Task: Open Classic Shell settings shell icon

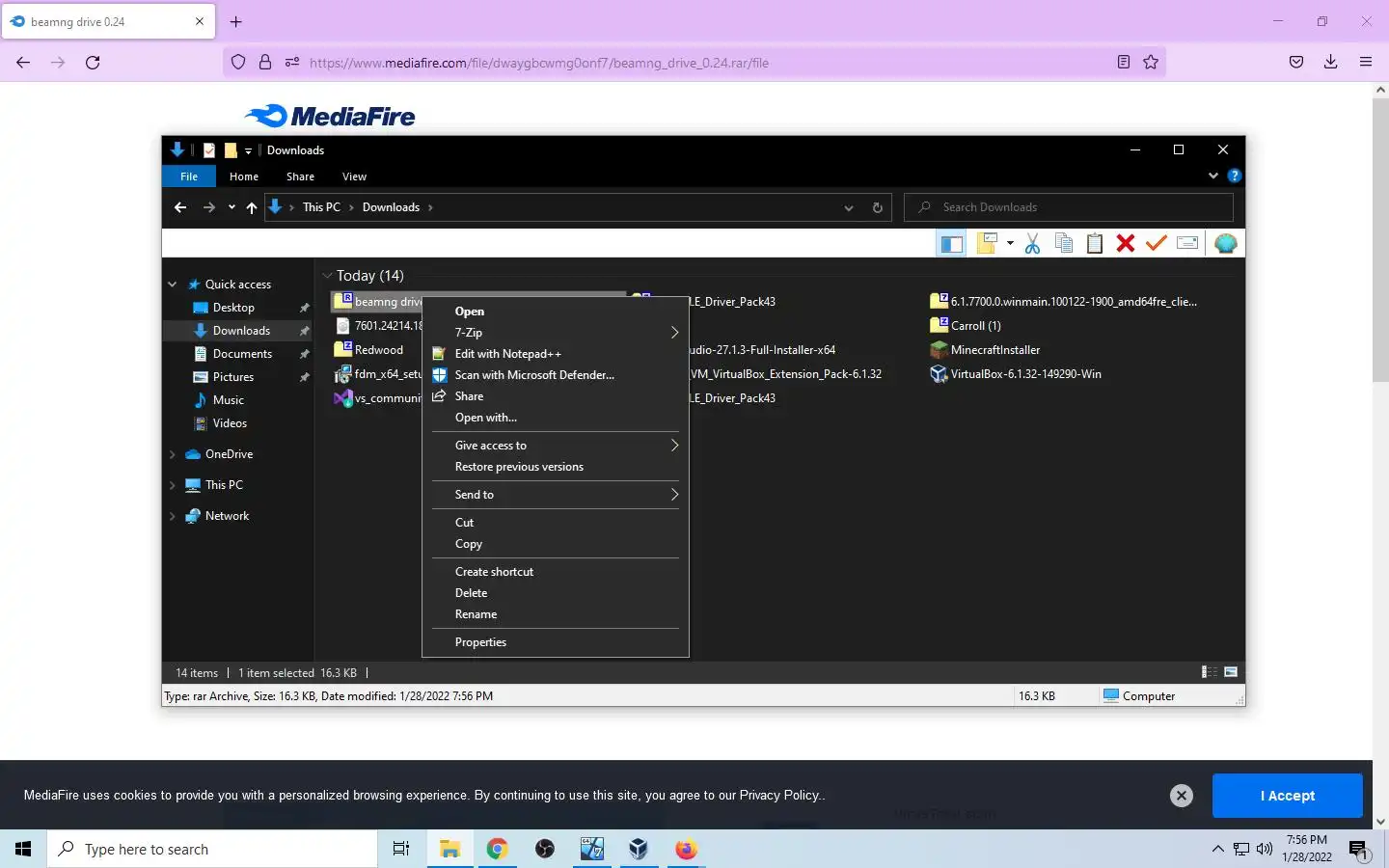Action: click(1226, 244)
